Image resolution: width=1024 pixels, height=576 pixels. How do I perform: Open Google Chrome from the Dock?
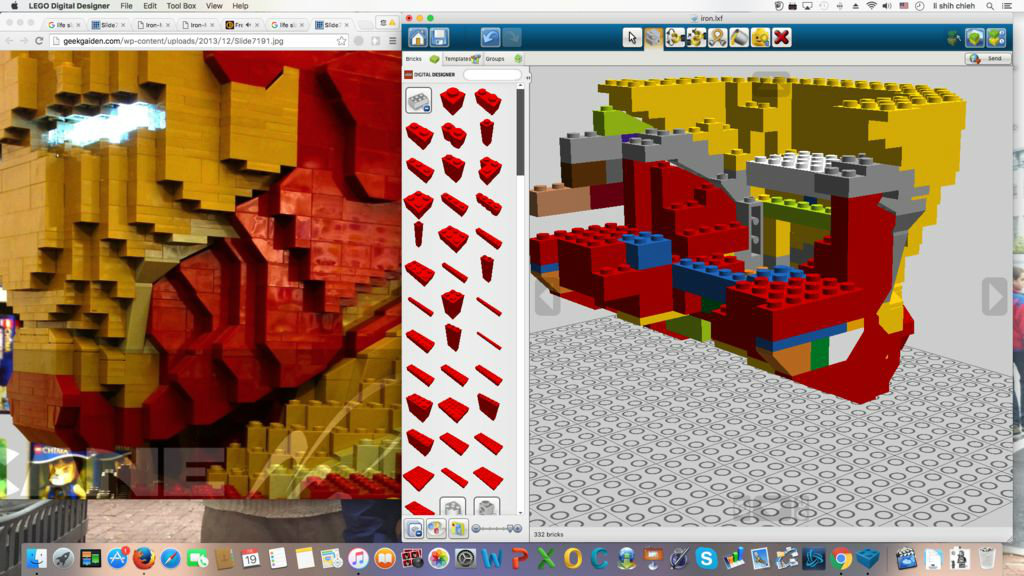841,558
